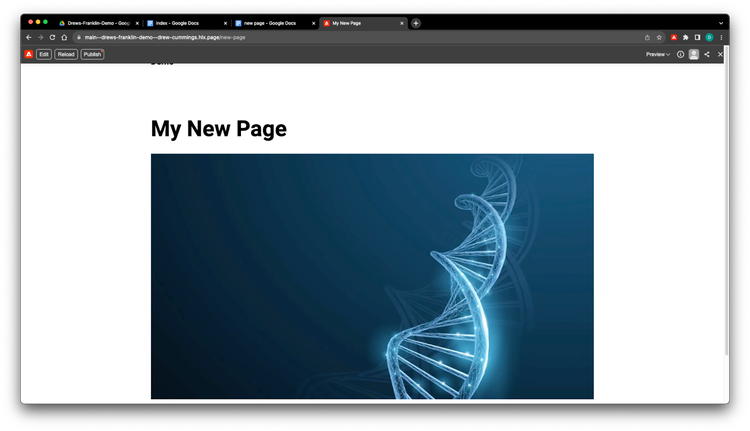
Task: Close the My New Page tab
Action: click(402, 23)
